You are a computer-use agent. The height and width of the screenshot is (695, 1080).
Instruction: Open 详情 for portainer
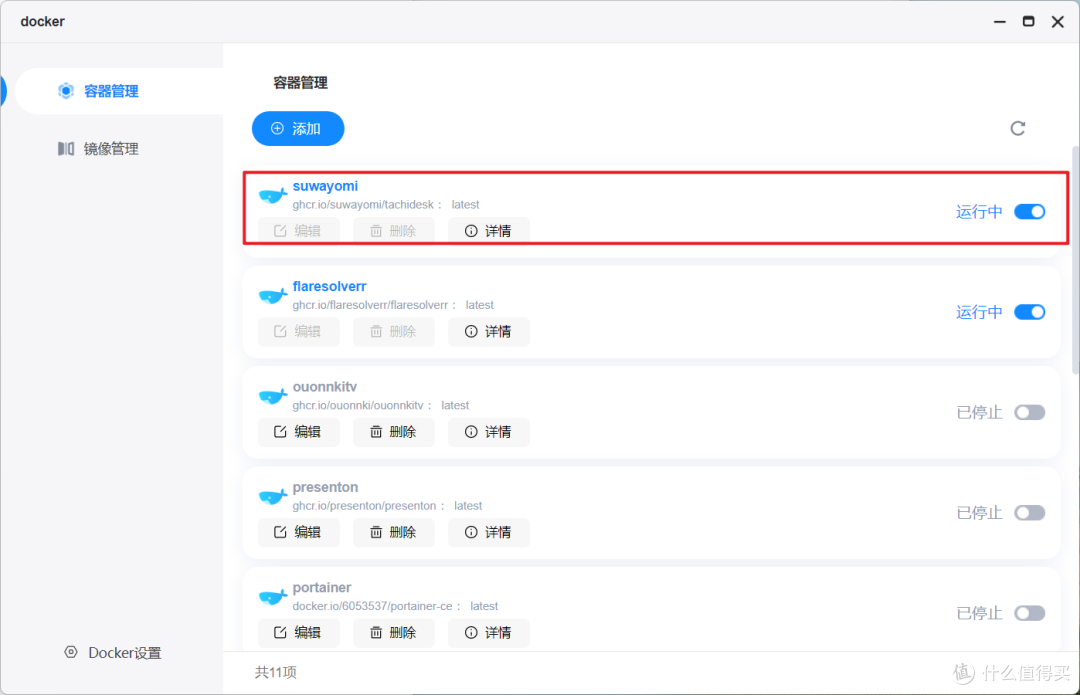tap(488, 632)
